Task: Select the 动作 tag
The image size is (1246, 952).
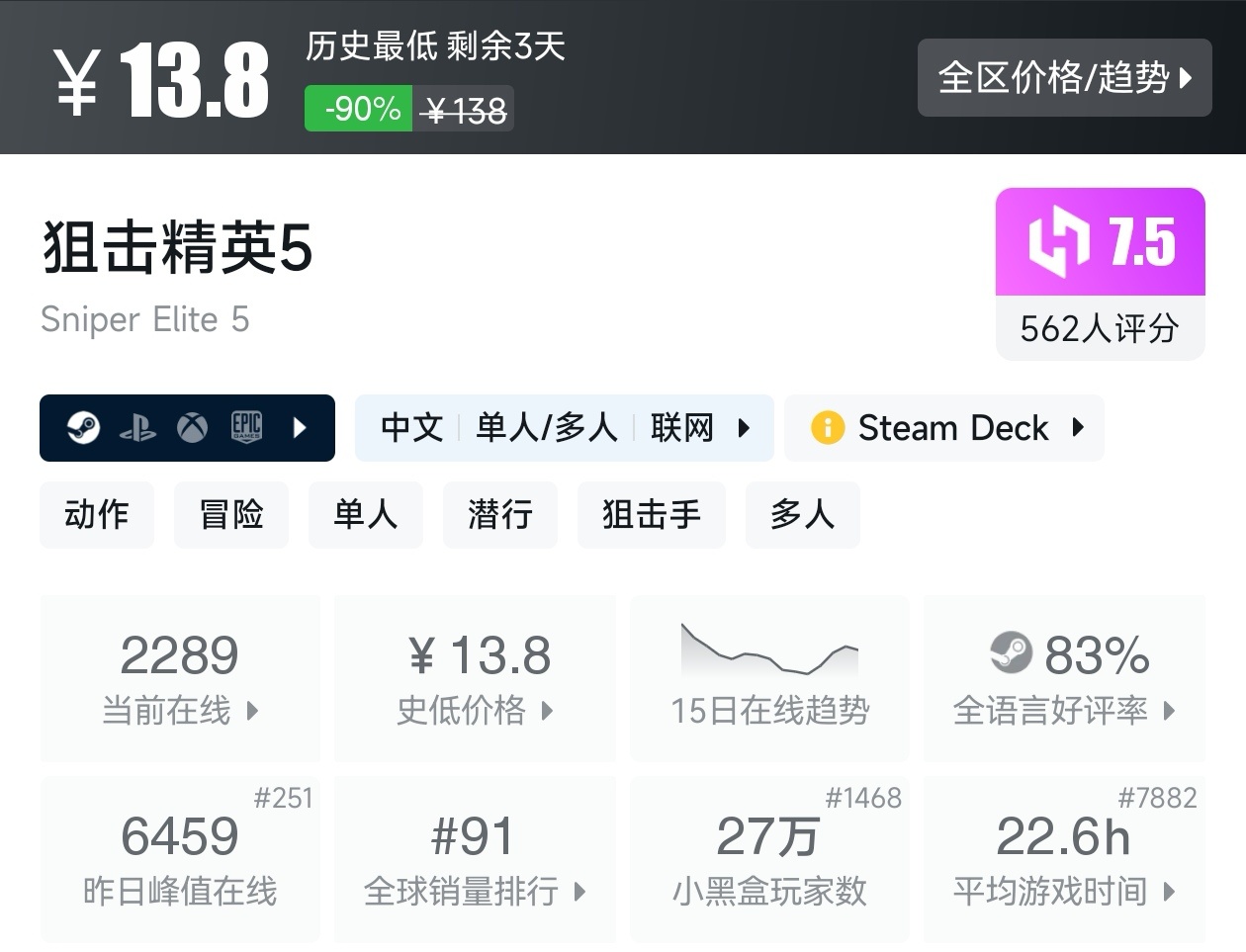Action: pos(97,515)
